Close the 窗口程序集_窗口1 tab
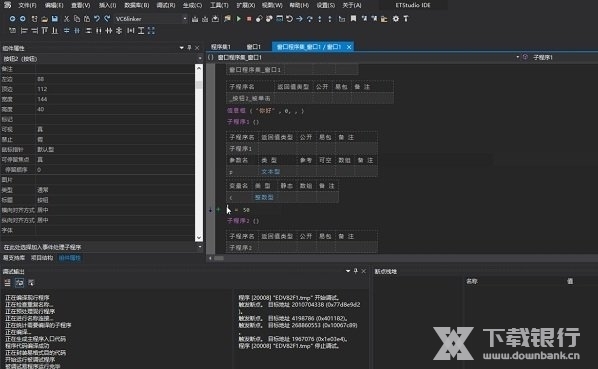Image resolution: width=598 pixels, height=369 pixels. pos(349,47)
